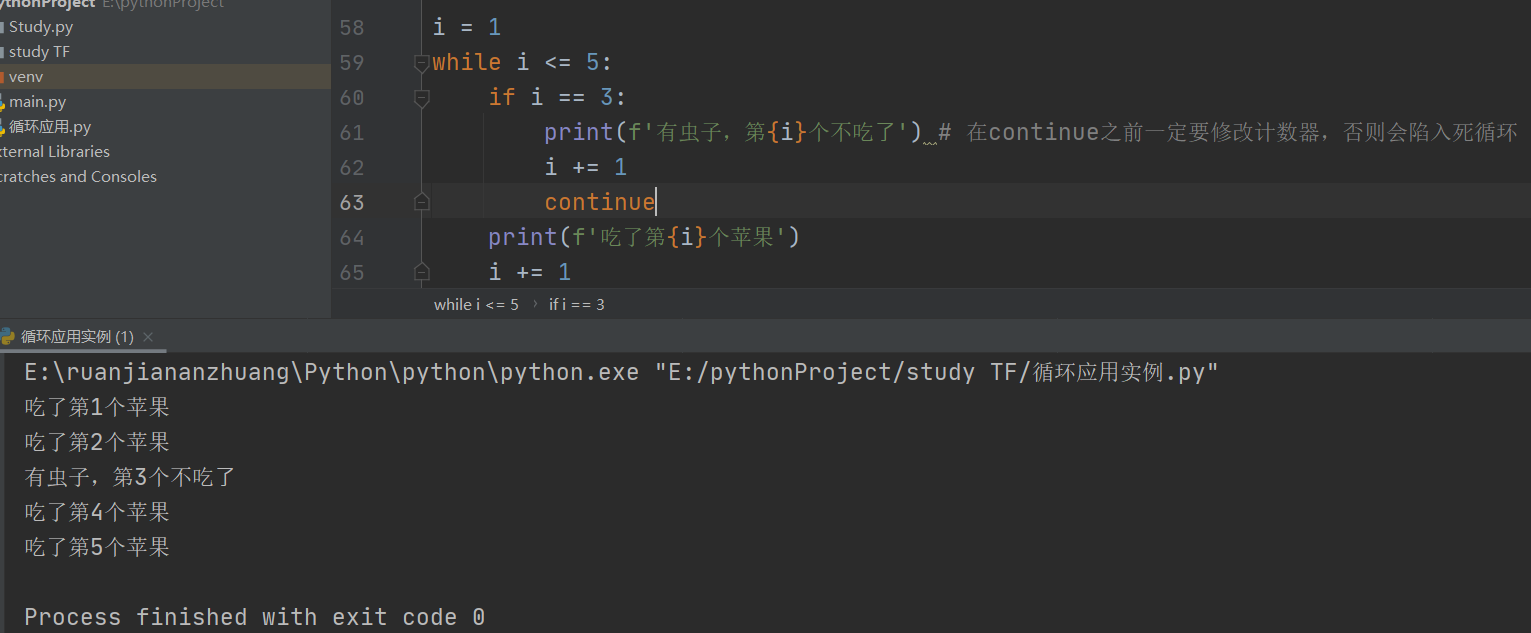Click the file icon beside 循环应用.py
Viewport: 1531px width, 633px height.
5,126
